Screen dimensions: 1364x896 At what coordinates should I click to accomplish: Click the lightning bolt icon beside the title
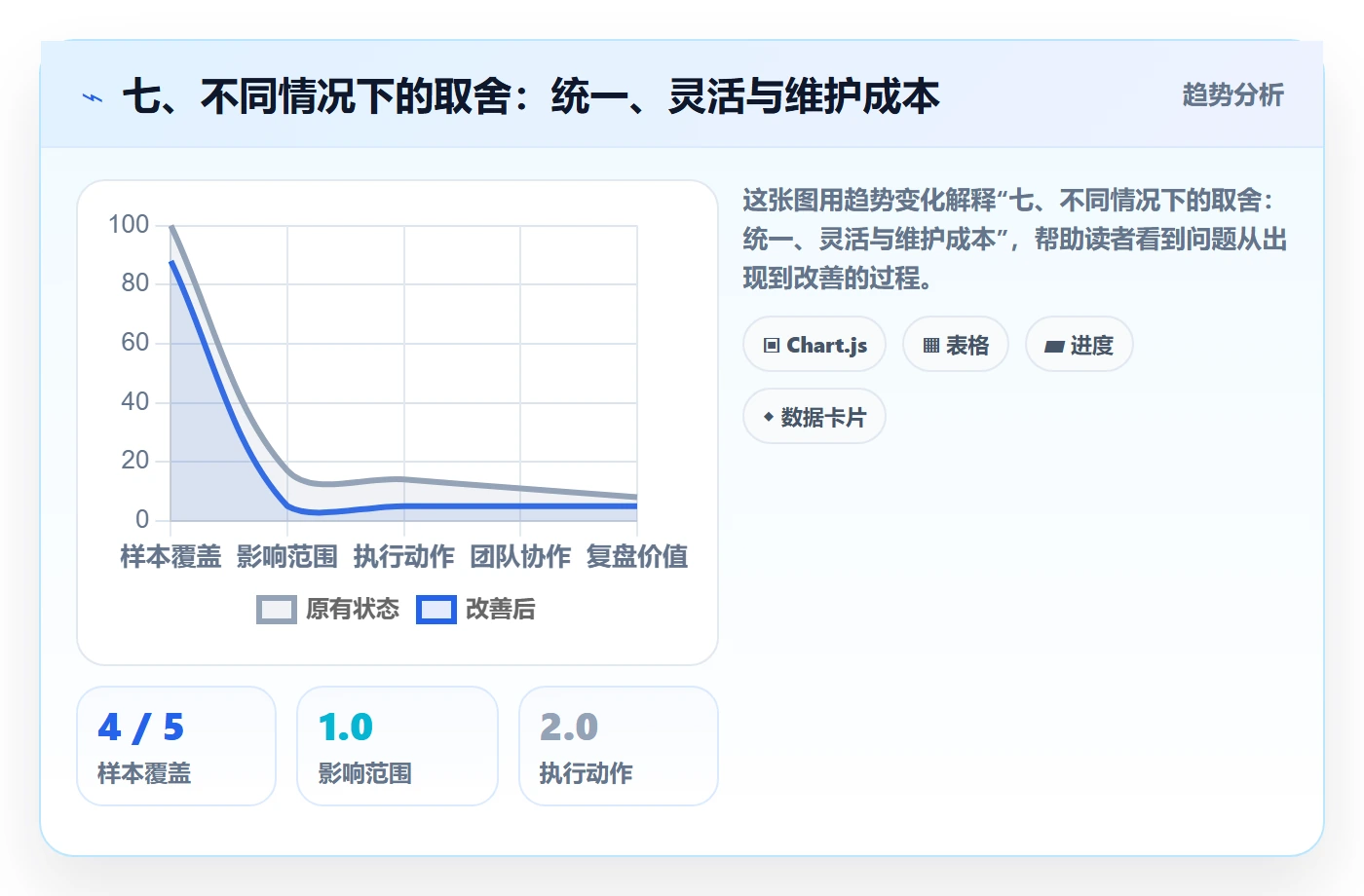[x=93, y=97]
